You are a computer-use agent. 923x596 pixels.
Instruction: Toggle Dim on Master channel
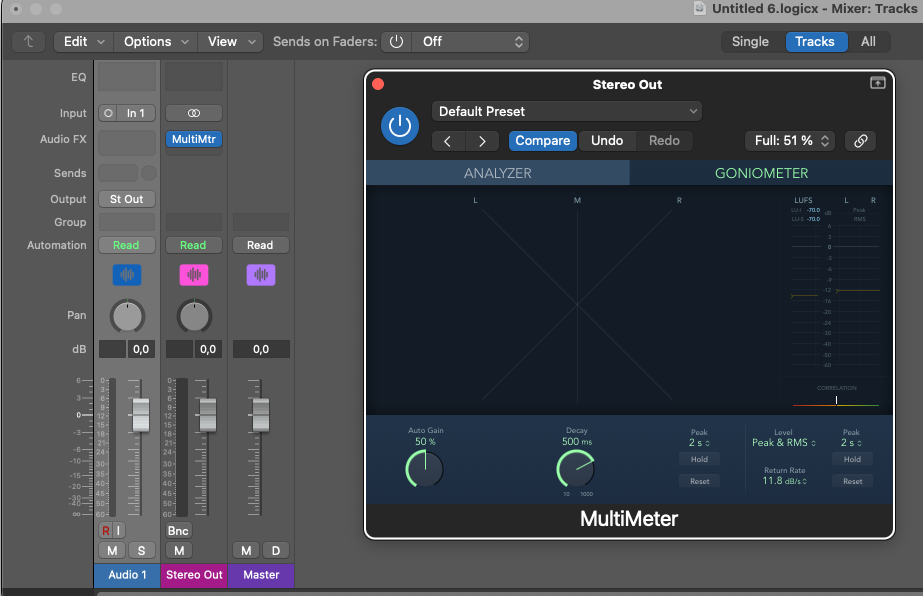coord(275,551)
